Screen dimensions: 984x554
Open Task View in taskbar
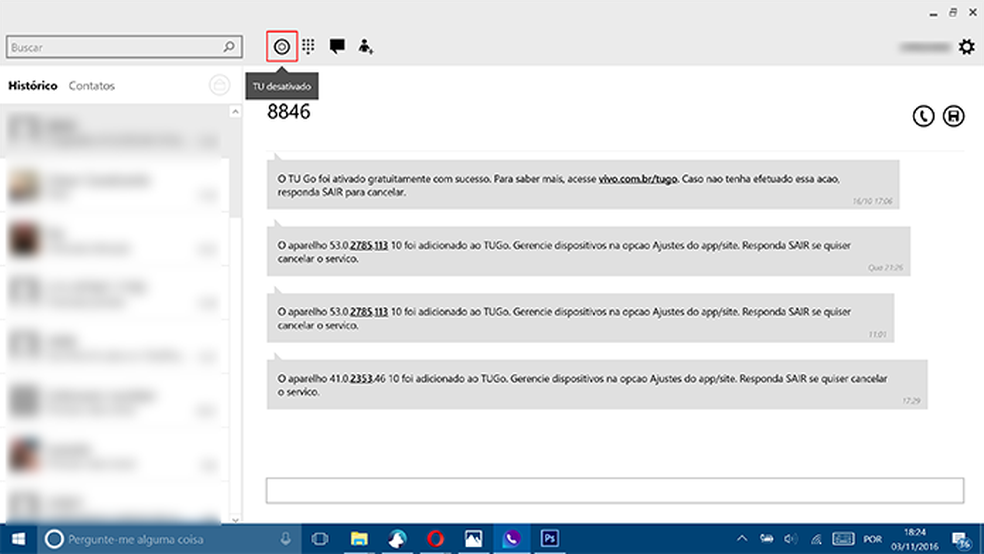pos(320,539)
